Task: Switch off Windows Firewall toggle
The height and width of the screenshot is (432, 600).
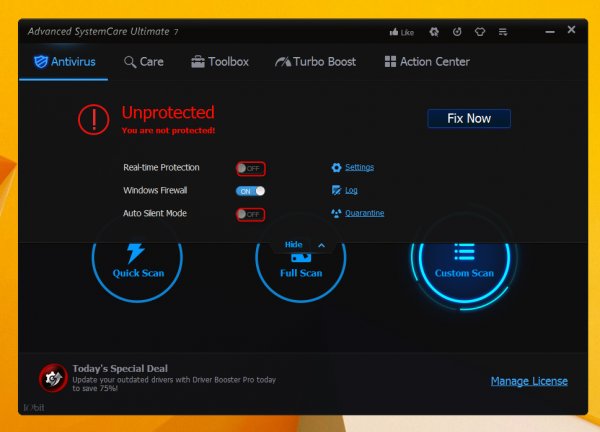Action: point(250,191)
